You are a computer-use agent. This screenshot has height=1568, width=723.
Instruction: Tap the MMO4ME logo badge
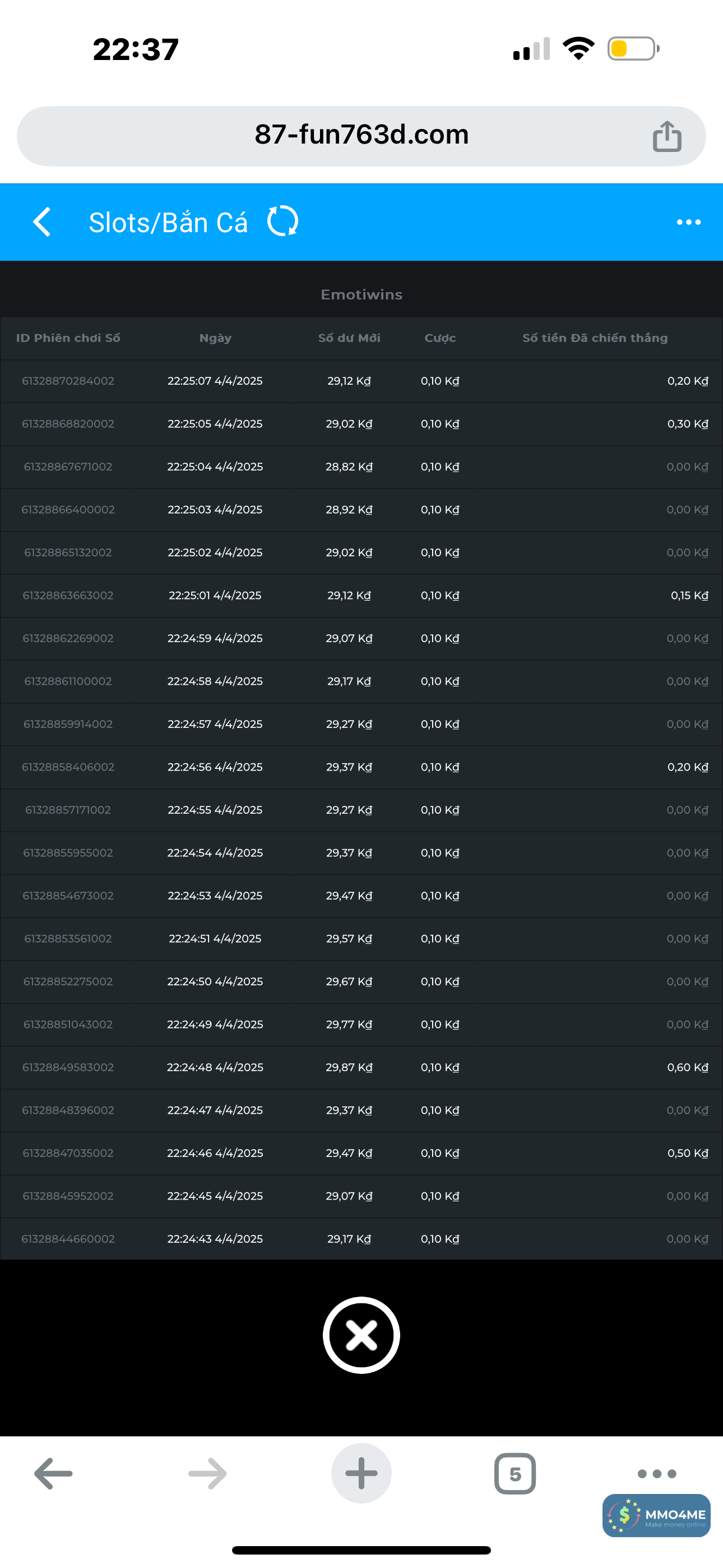(657, 1516)
